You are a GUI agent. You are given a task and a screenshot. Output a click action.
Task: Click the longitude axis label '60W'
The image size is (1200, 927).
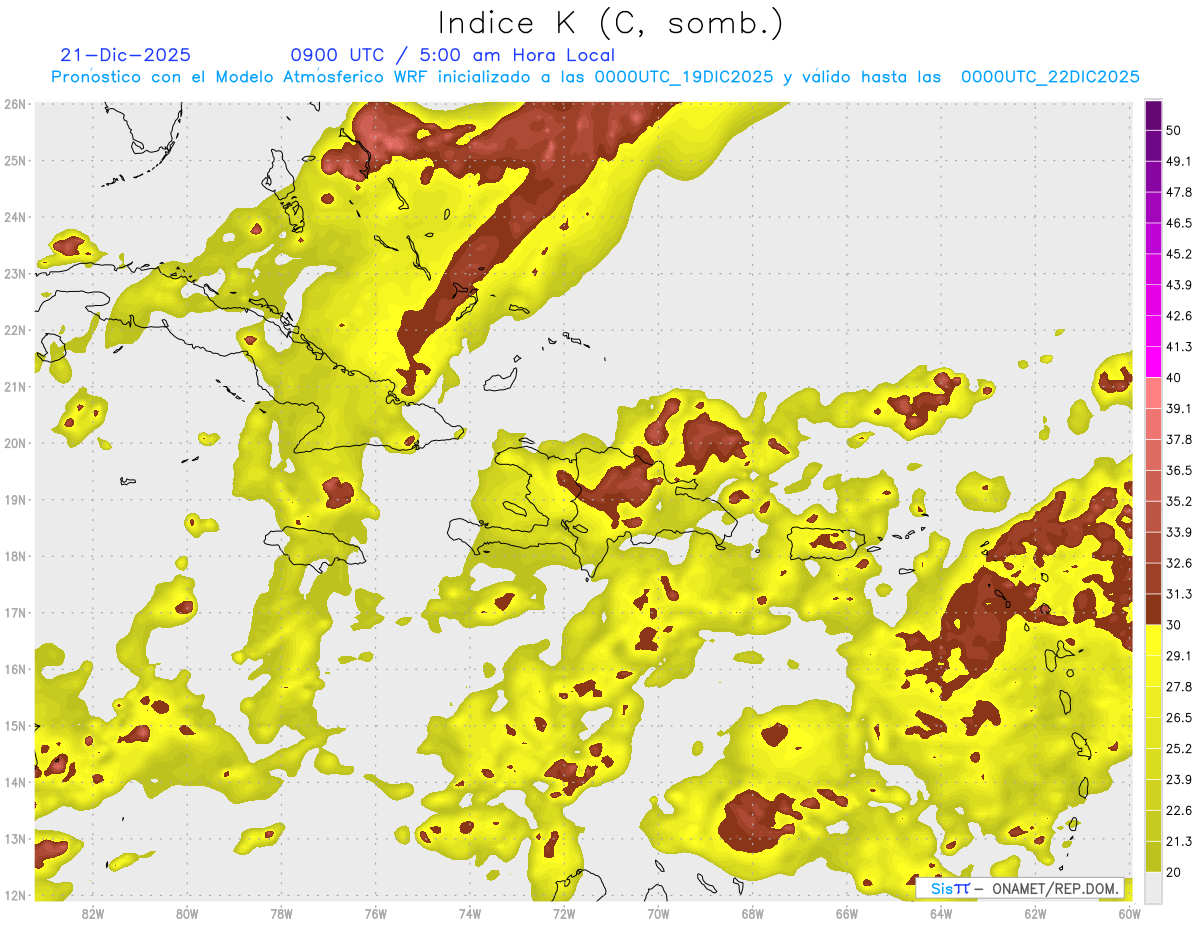pyautogui.click(x=1130, y=913)
